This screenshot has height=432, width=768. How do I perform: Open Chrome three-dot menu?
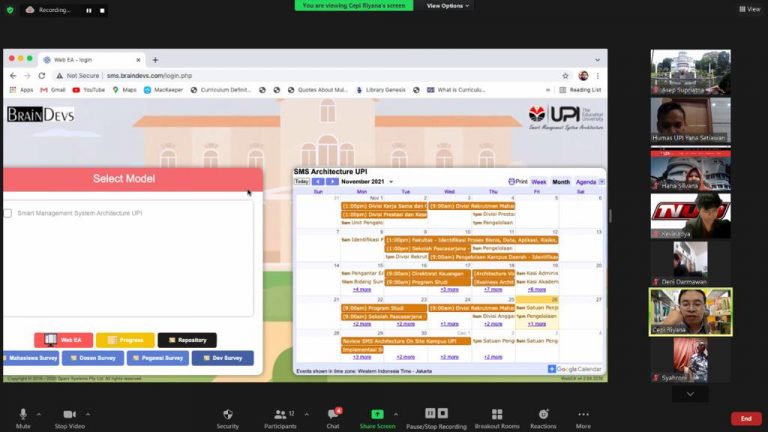click(x=598, y=75)
